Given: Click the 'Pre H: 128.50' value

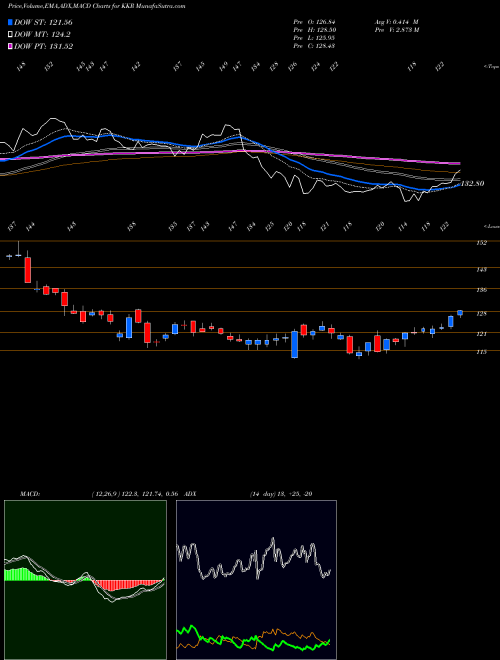Looking at the screenshot, I should tap(314, 30).
